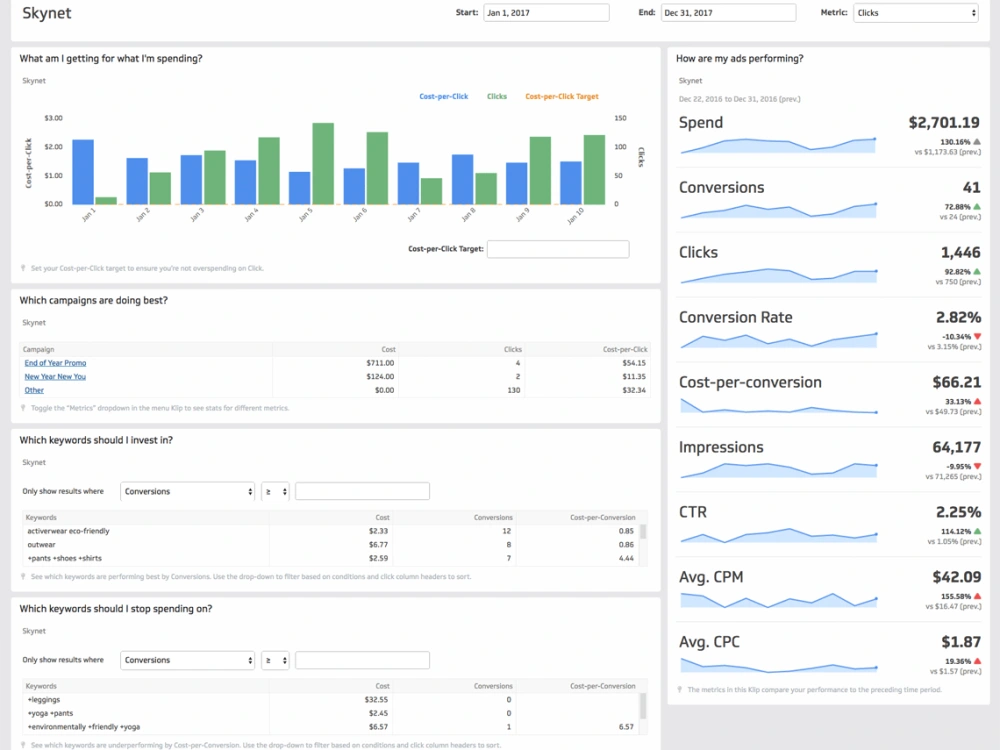Click the Avg. CPM sparkline chart
The width and height of the screenshot is (1000, 750).
click(x=778, y=600)
